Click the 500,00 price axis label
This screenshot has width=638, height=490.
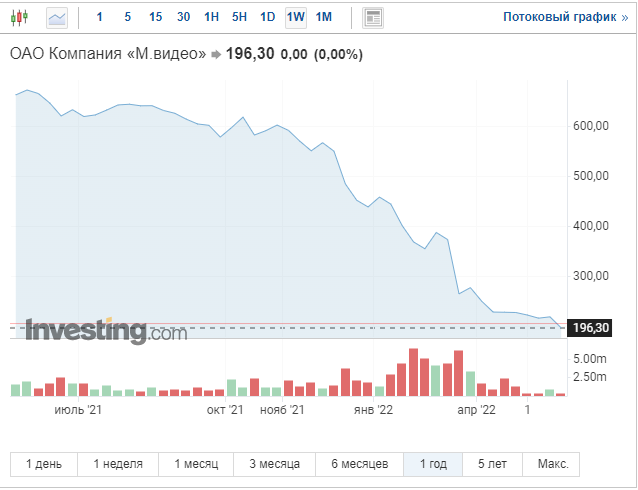591,176
